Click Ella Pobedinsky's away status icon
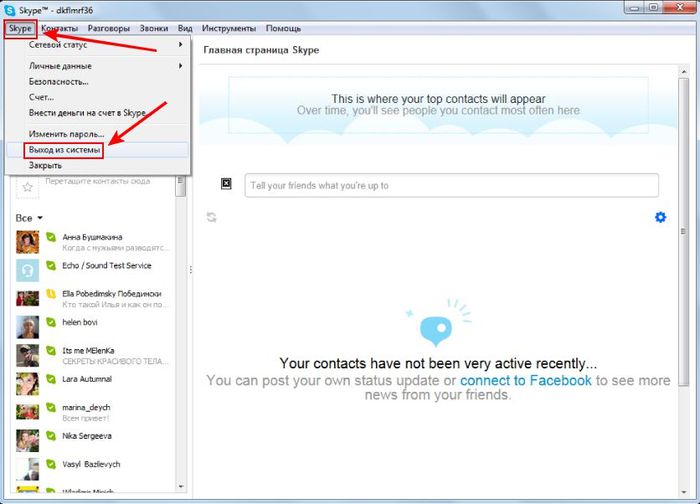 pos(51,294)
